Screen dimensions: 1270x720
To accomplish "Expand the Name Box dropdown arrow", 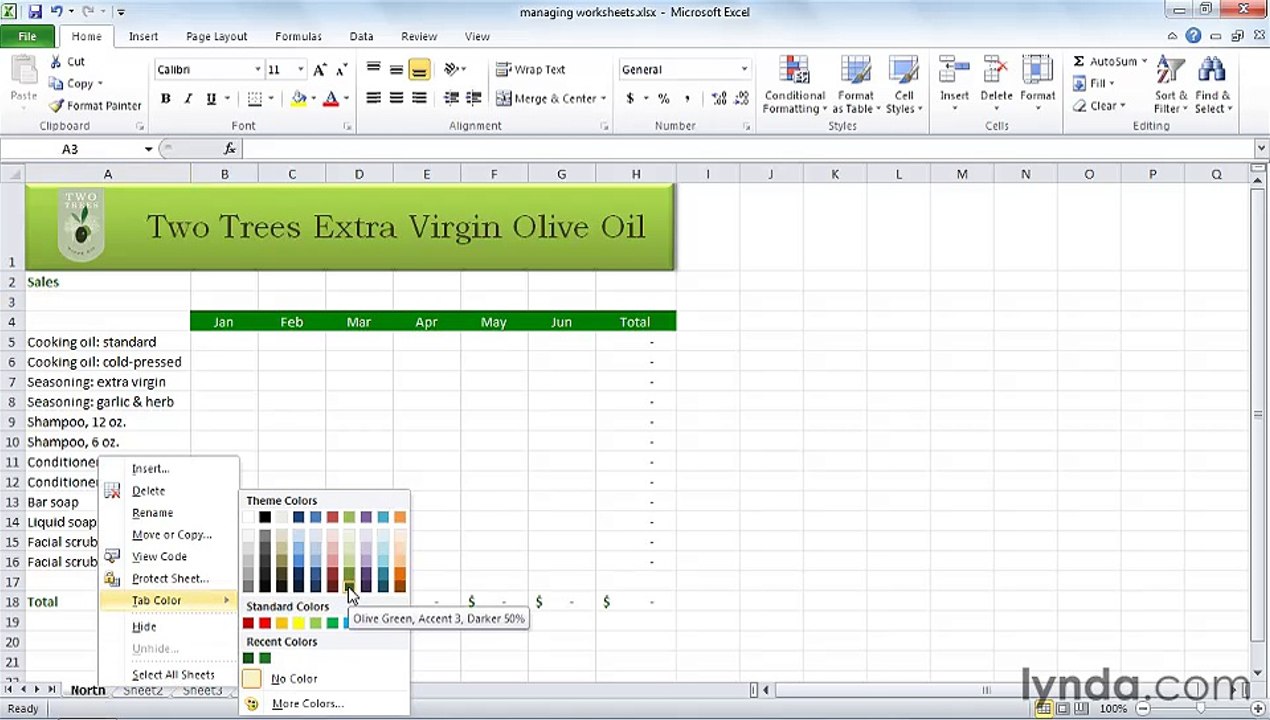I will pos(148,149).
